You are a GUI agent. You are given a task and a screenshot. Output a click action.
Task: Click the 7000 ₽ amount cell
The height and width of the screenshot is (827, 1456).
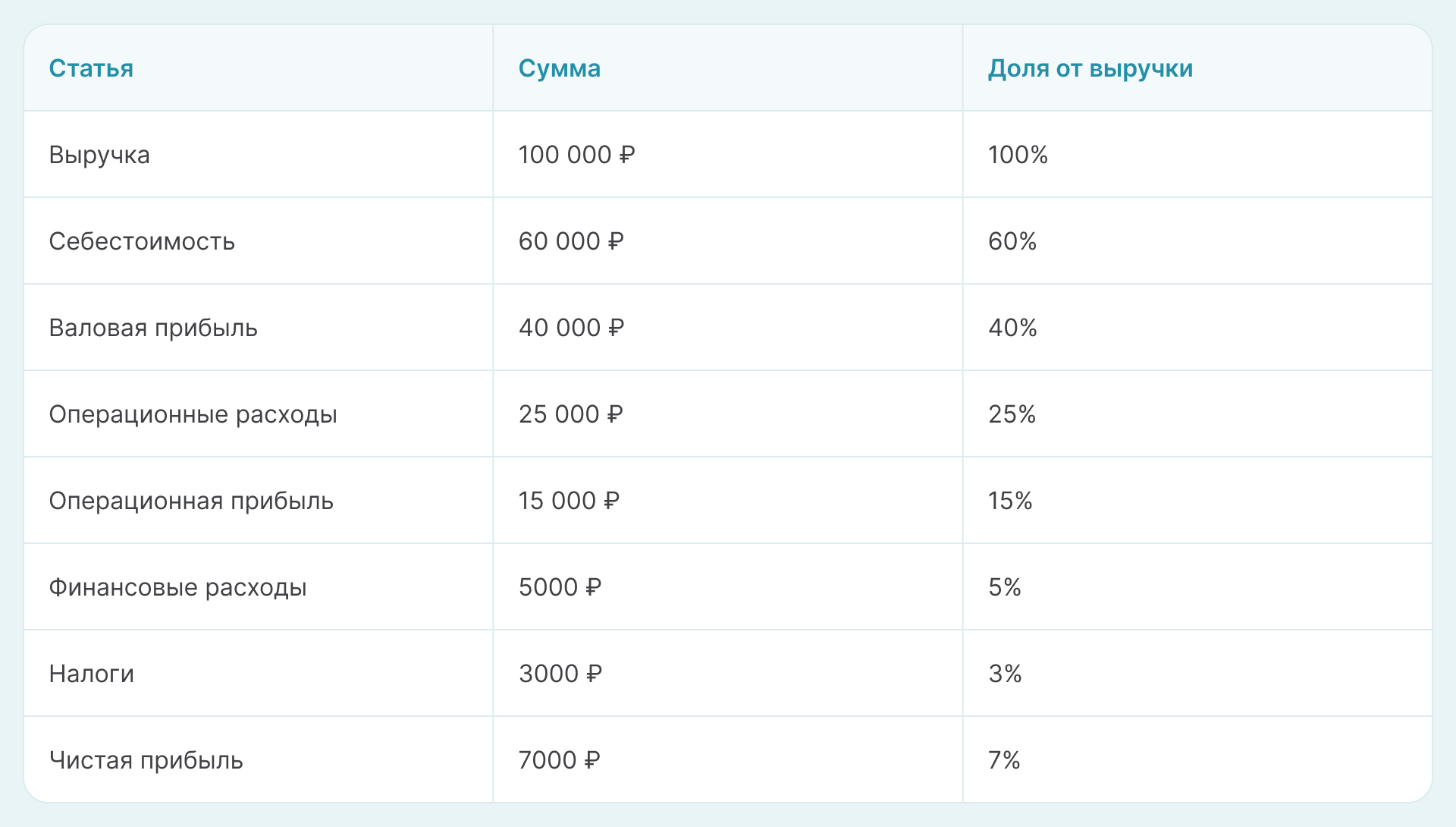(x=559, y=760)
